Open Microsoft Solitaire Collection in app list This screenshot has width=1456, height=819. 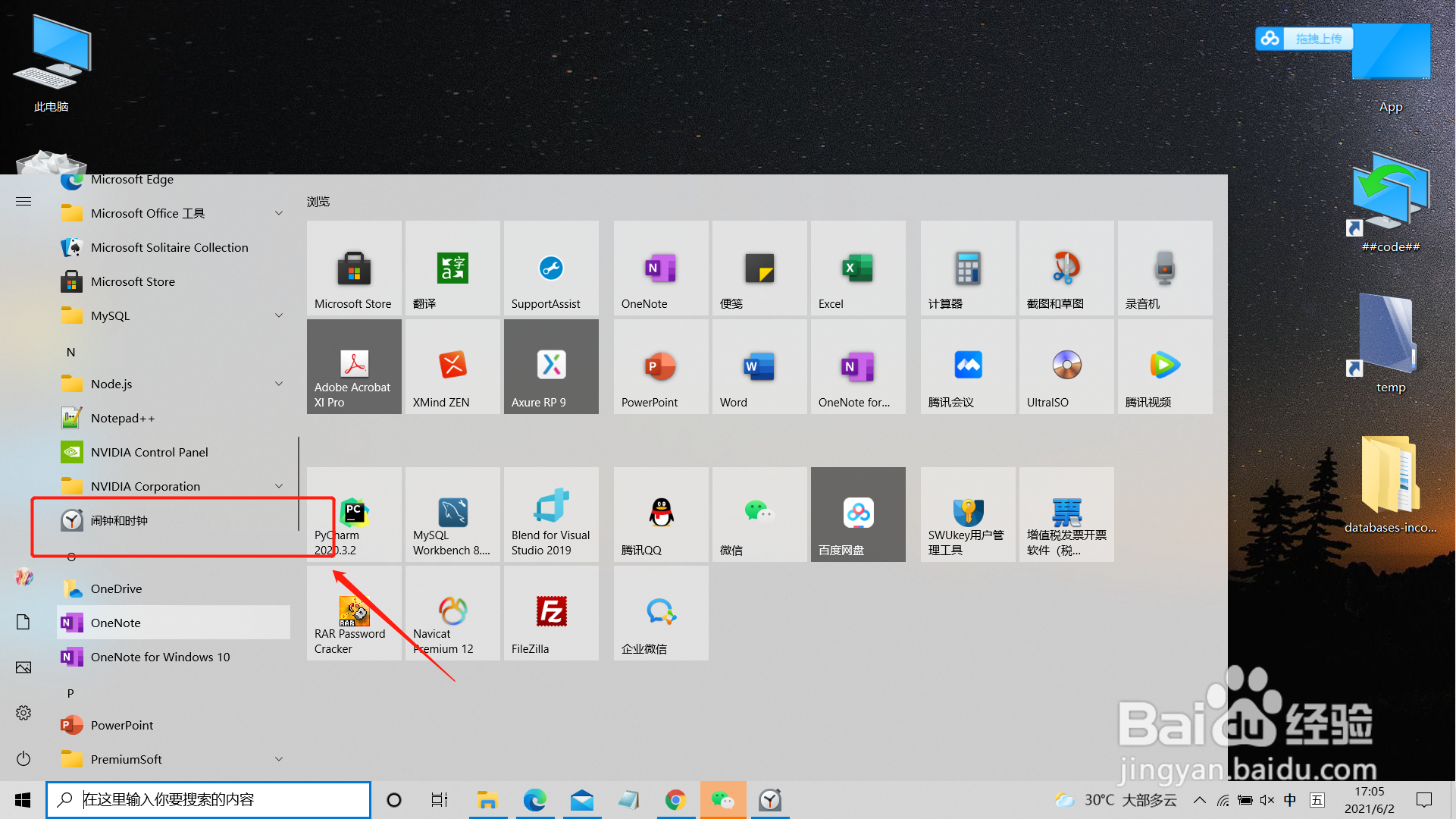pos(174,247)
